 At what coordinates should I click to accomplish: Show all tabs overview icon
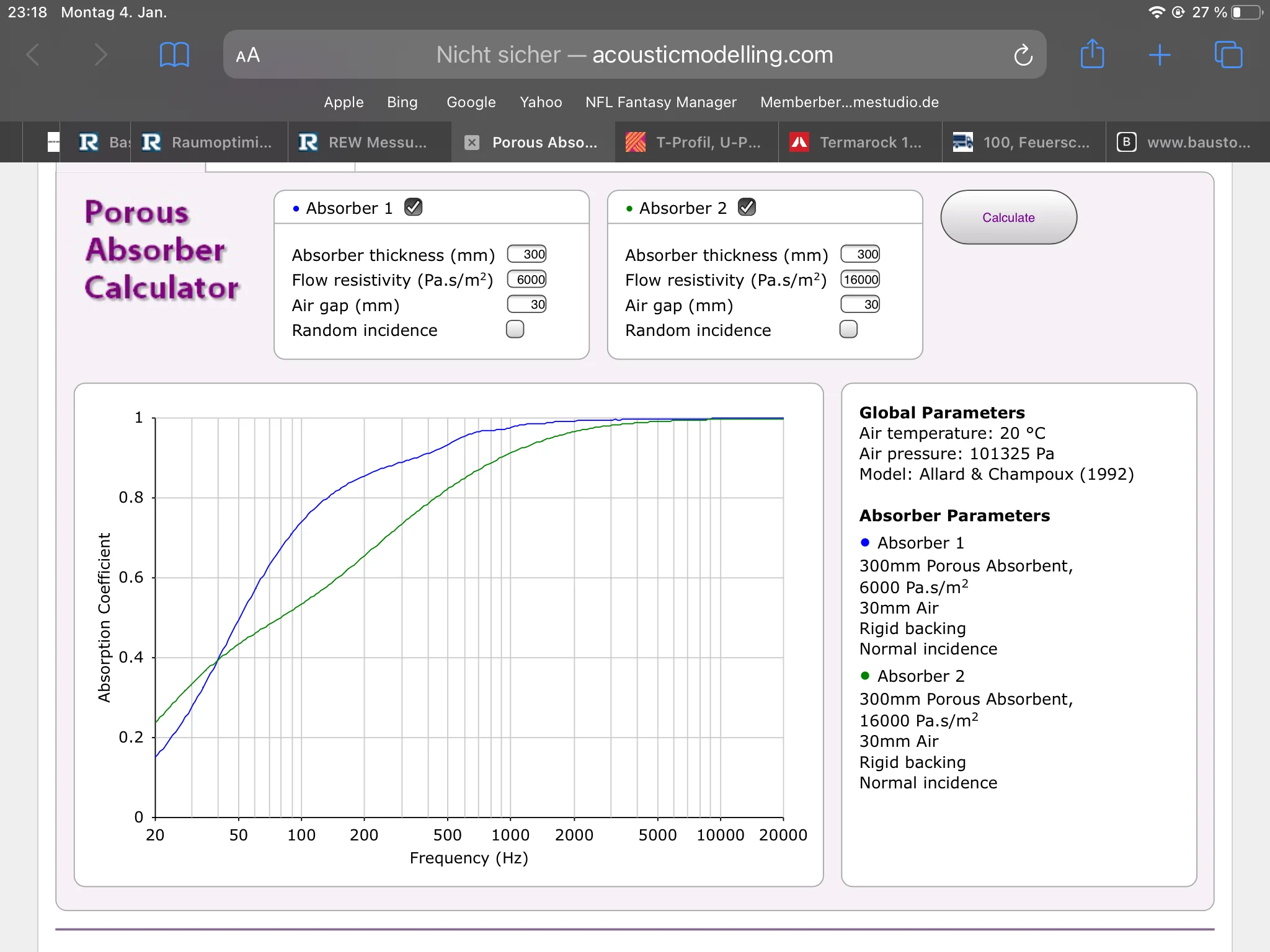click(1228, 55)
